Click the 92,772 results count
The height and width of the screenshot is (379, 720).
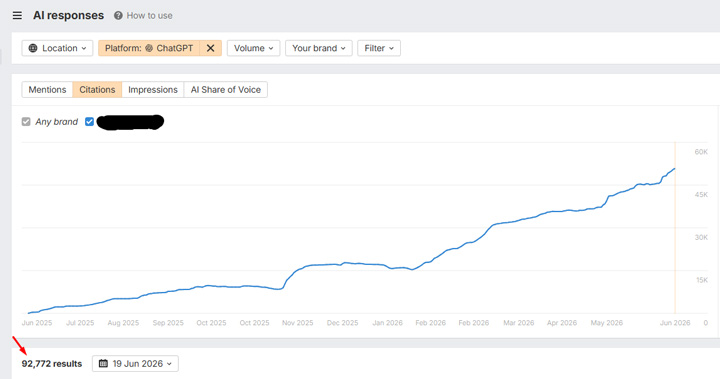point(52,364)
